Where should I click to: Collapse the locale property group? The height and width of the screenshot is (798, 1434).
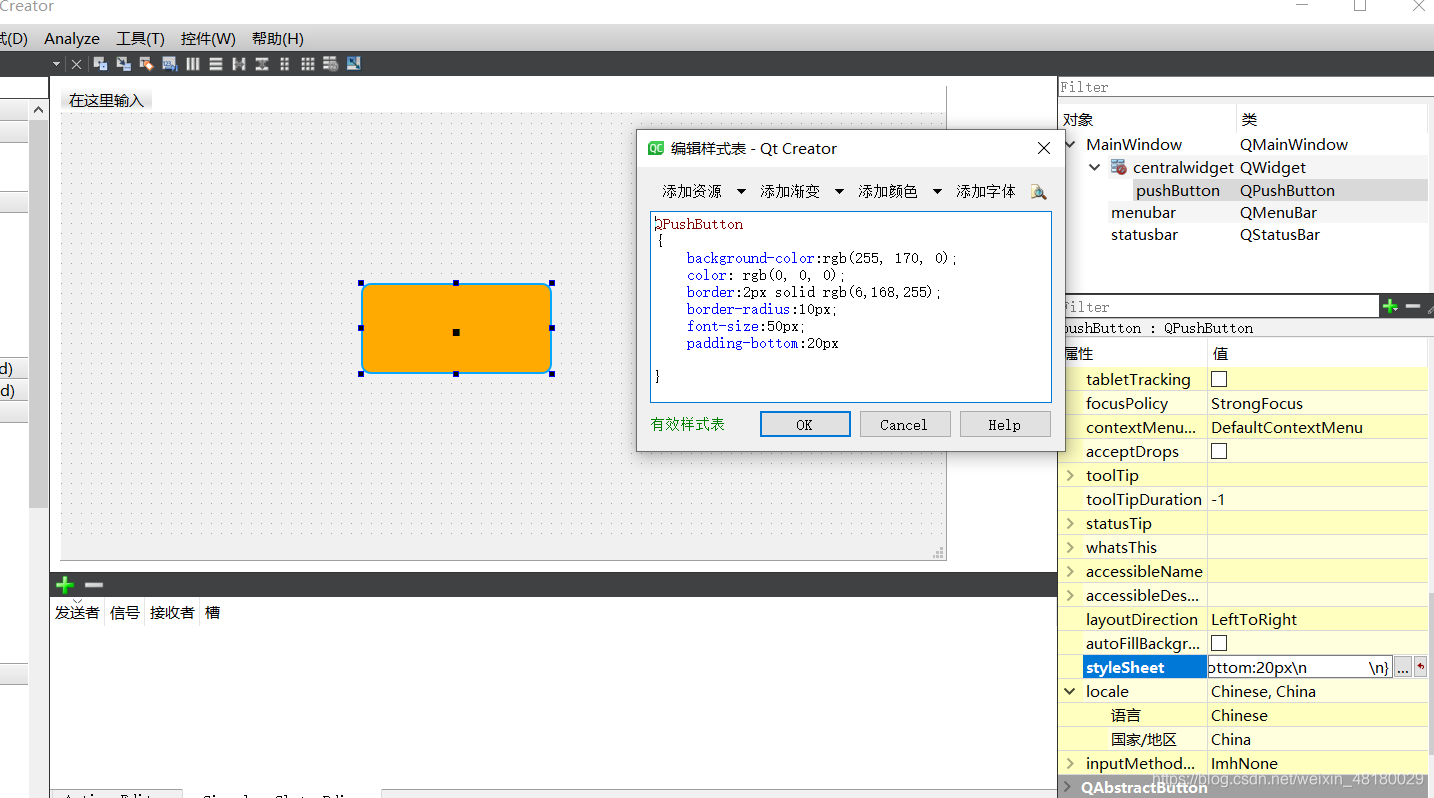[1070, 691]
